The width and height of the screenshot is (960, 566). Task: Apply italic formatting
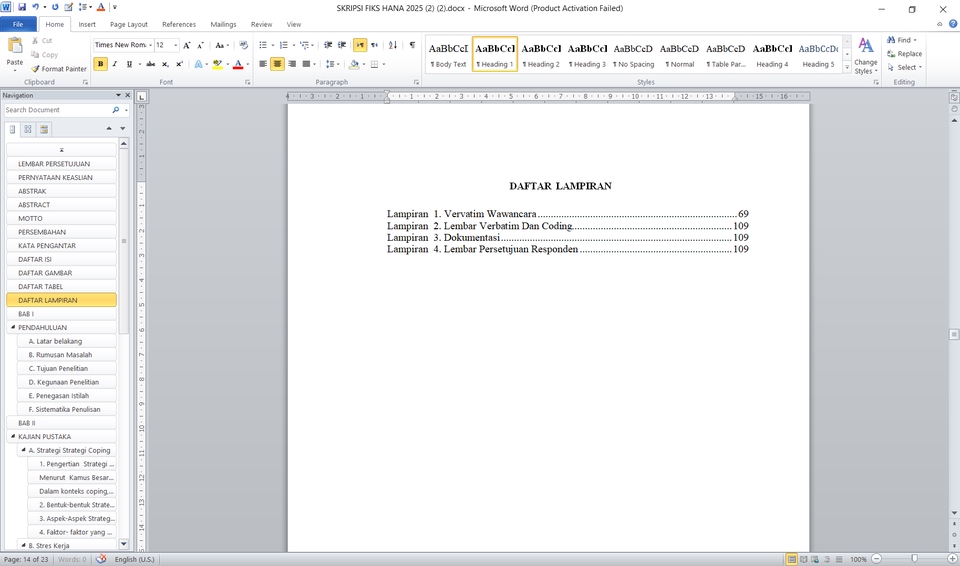(115, 64)
